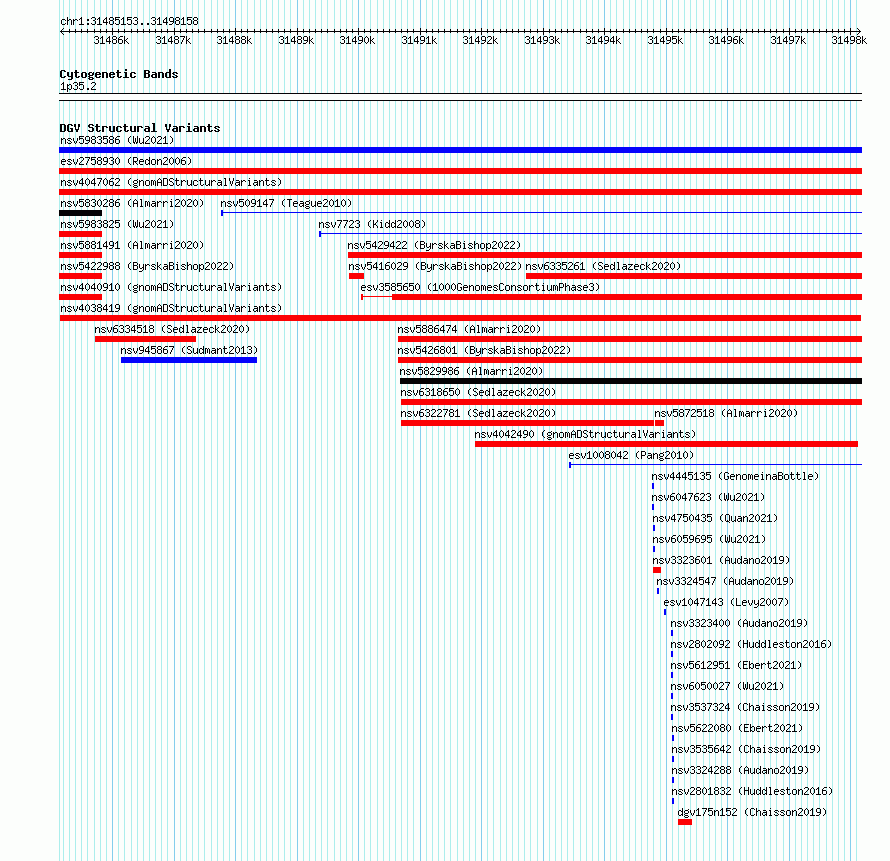Select nsv5612951 (Ebert2021) label
This screenshot has height=861, width=890.
click(x=737, y=665)
